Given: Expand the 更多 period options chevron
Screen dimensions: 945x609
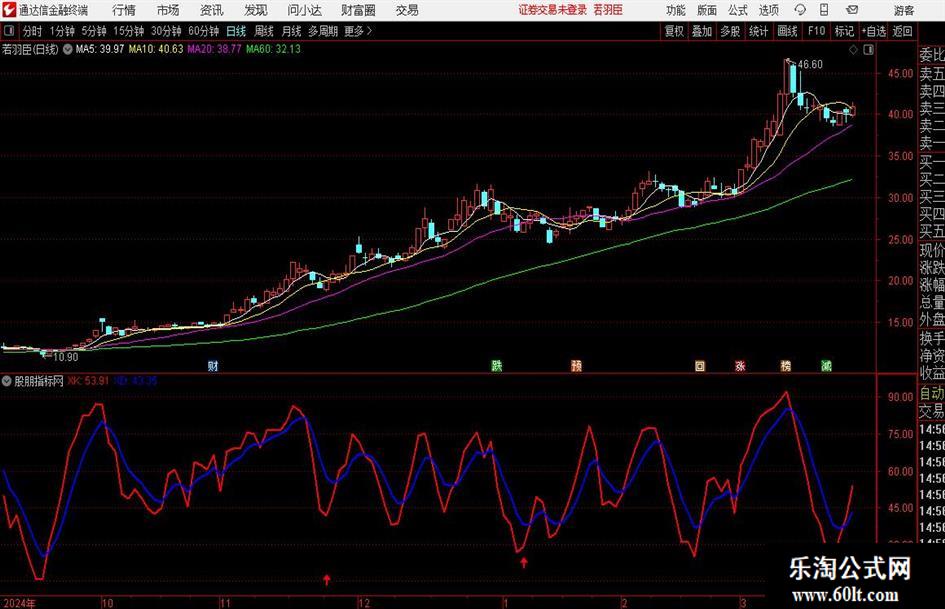Looking at the screenshot, I should click(x=370, y=31).
